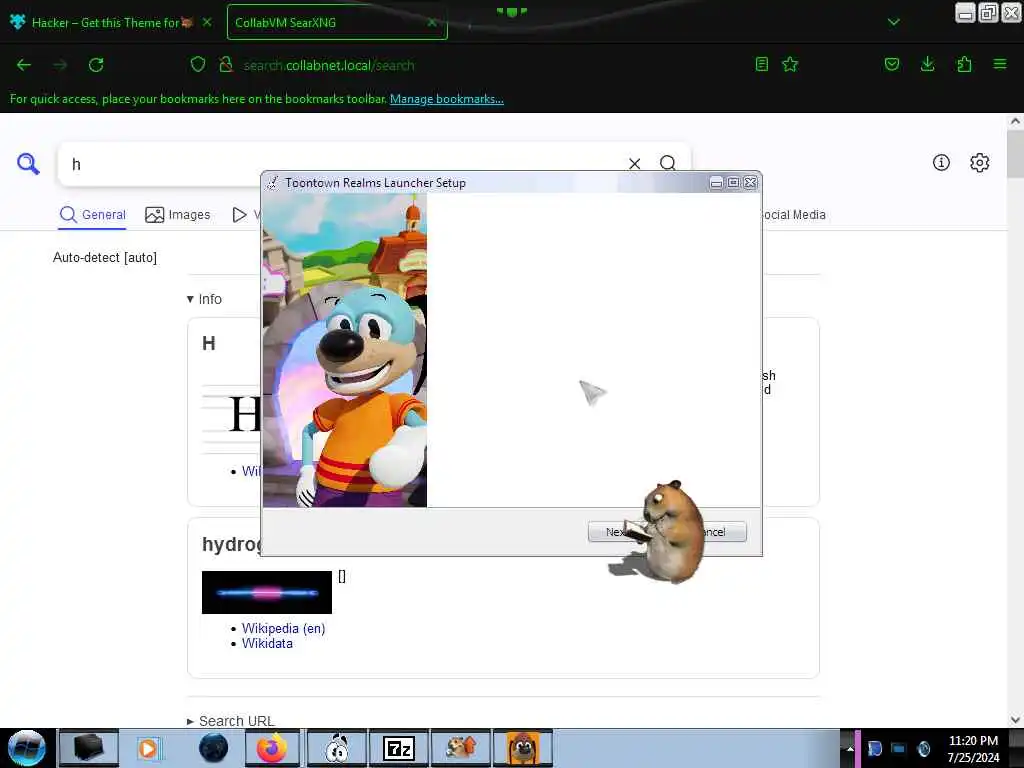Open the dark globe taskbar app

click(x=213, y=748)
